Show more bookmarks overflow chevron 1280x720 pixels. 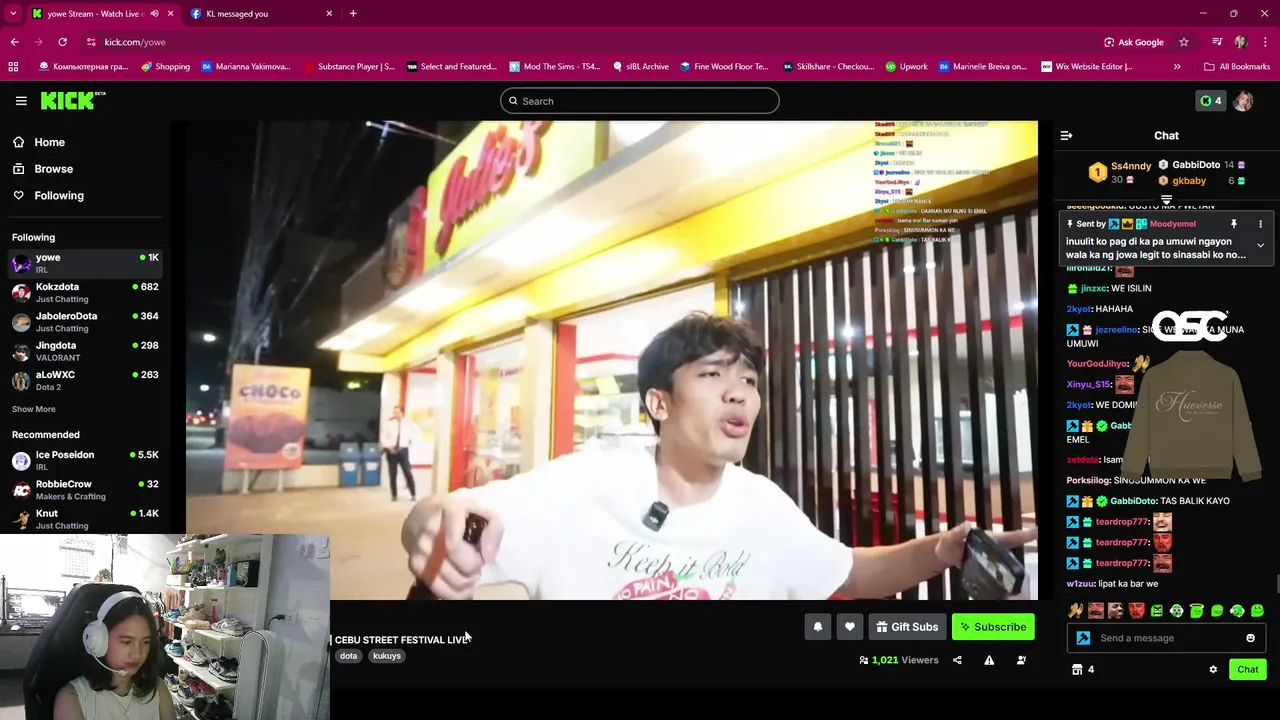[x=1177, y=67]
